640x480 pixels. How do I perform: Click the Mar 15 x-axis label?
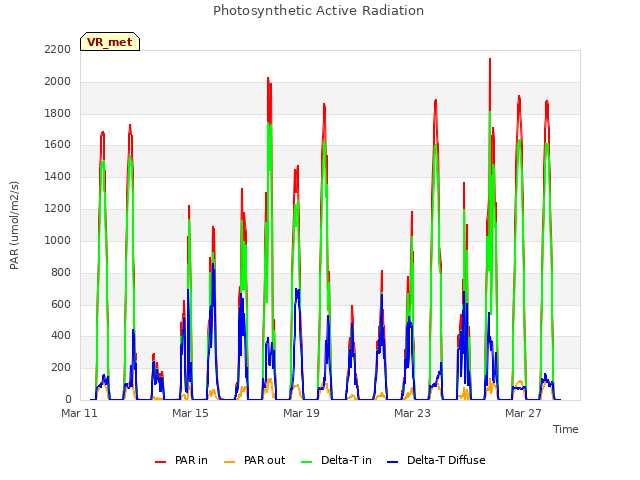[x=190, y=413]
